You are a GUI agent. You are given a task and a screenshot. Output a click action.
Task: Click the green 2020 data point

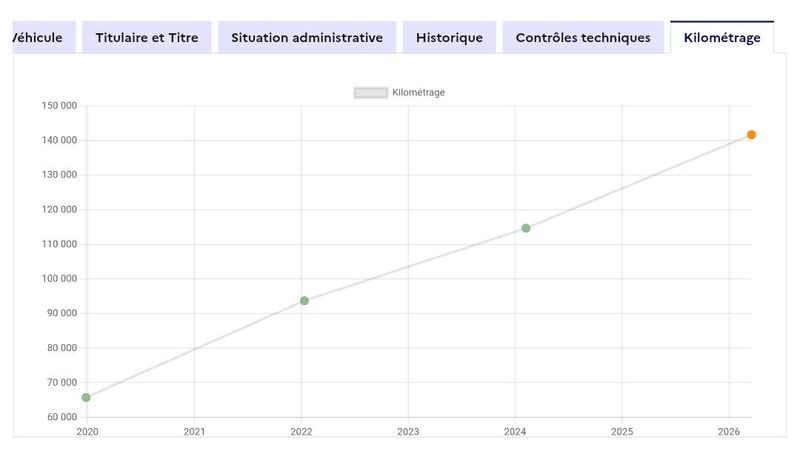pyautogui.click(x=86, y=397)
